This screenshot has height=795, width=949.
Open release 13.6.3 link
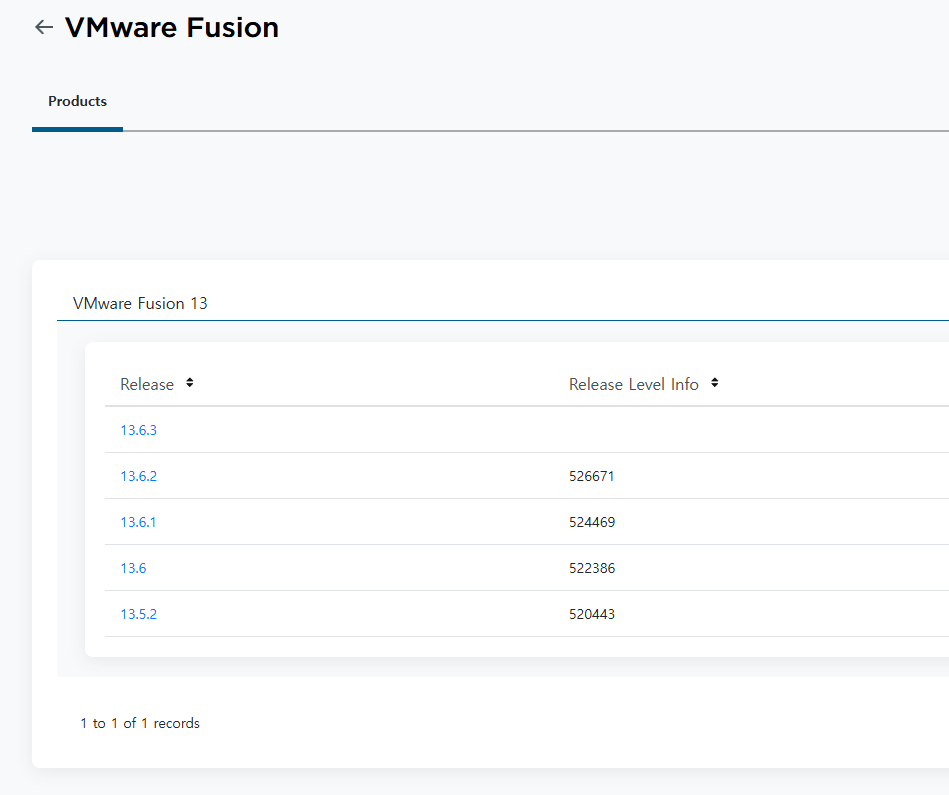point(139,430)
